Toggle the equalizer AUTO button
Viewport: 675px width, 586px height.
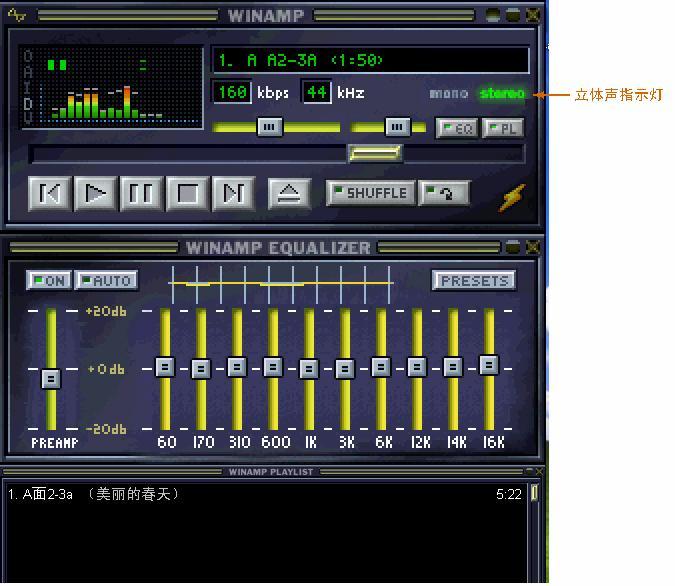pyautogui.click(x=106, y=281)
